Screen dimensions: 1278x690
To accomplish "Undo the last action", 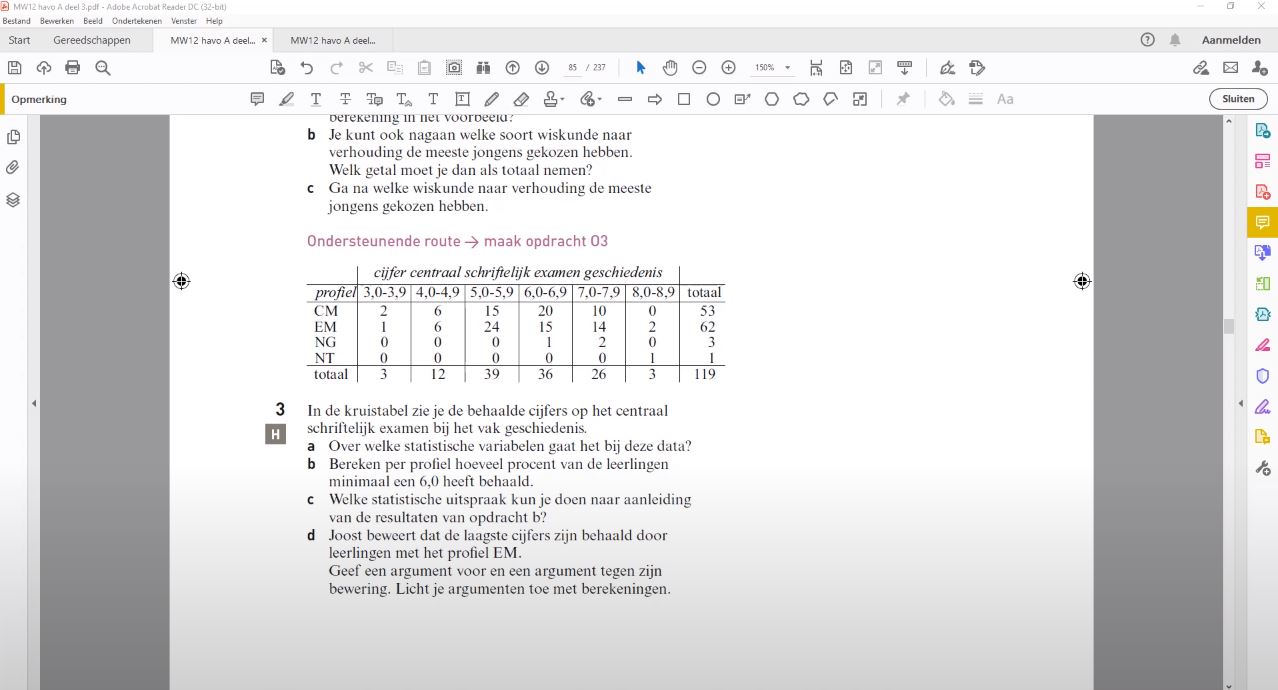I will (x=307, y=68).
